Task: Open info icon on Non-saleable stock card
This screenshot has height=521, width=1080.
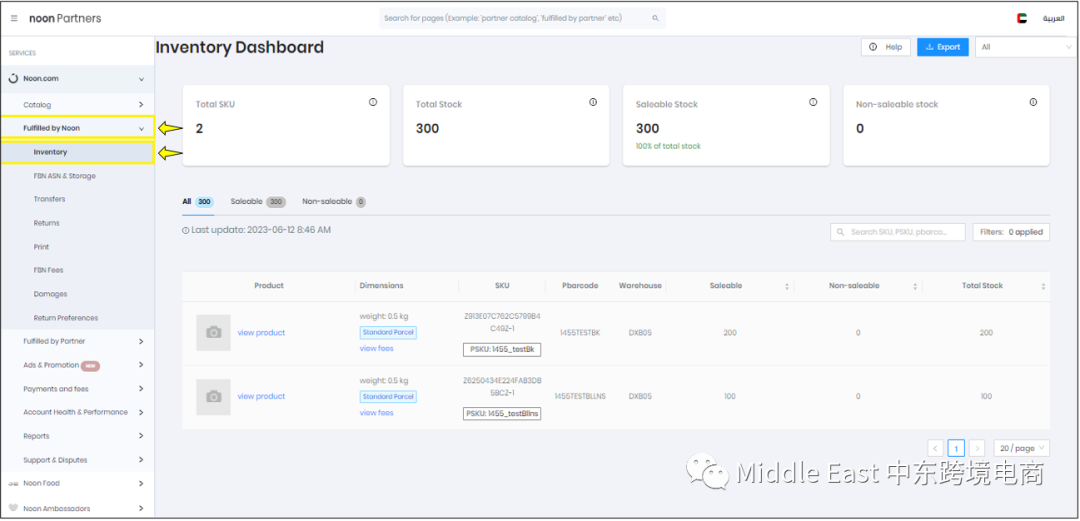Action: (x=1033, y=102)
